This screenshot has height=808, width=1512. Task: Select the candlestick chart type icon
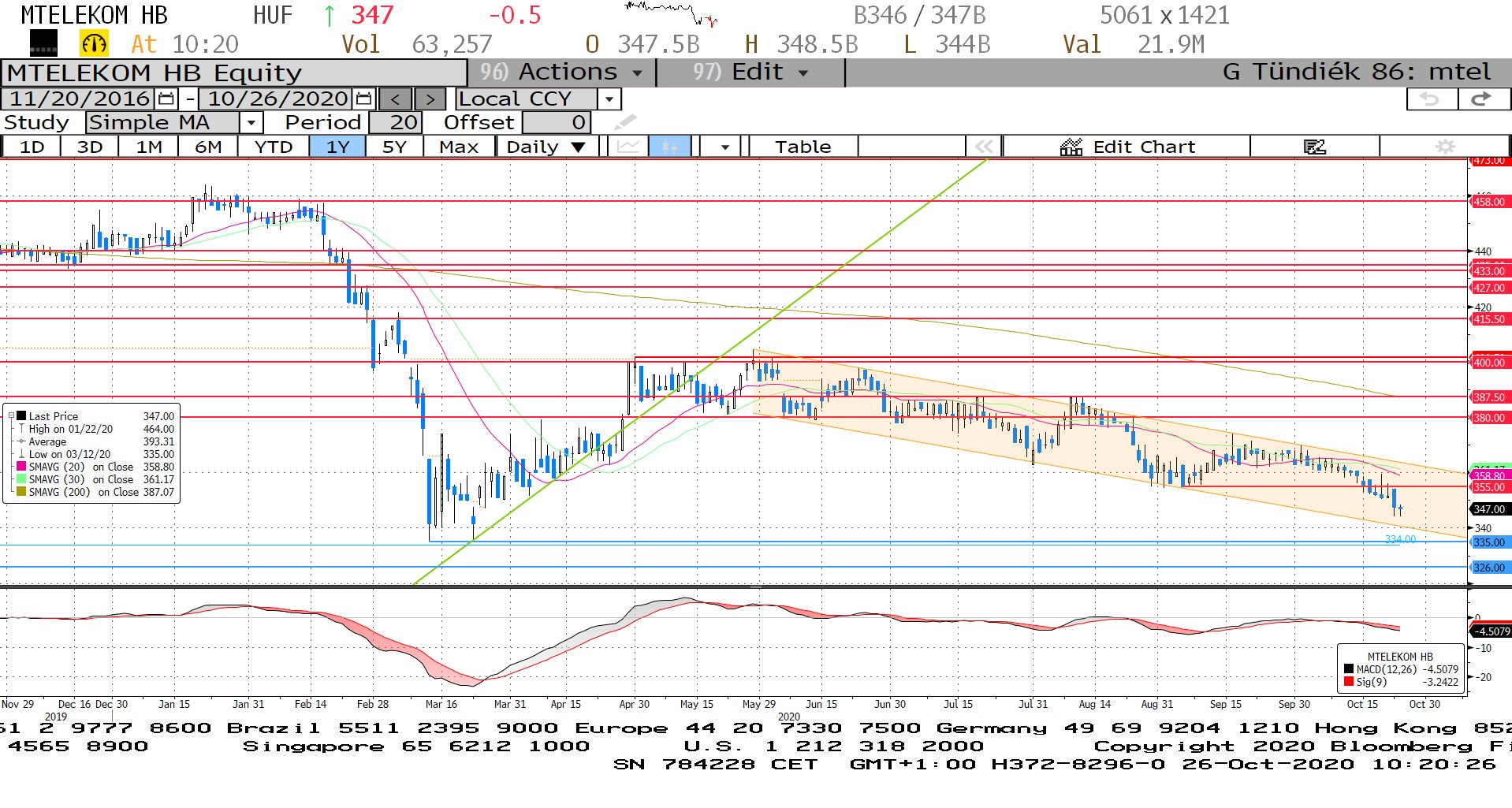tap(669, 147)
